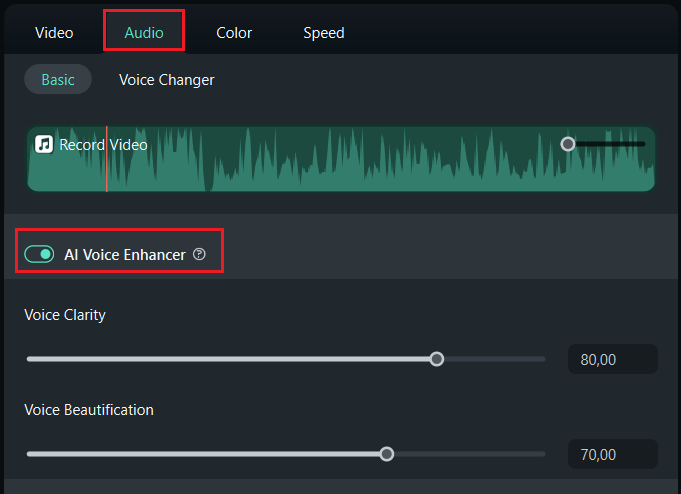Click the music note icon on the audio clip
This screenshot has height=494, width=681.
pyautogui.click(x=44, y=144)
